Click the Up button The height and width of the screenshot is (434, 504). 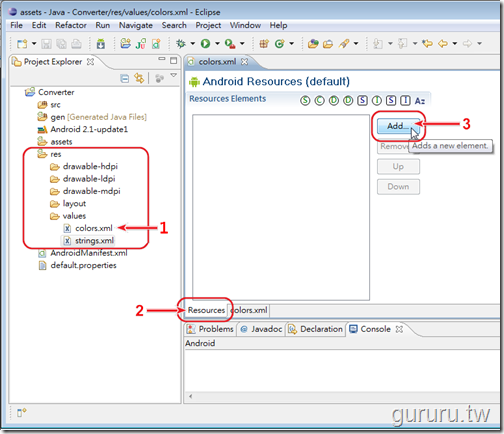pyautogui.click(x=398, y=166)
